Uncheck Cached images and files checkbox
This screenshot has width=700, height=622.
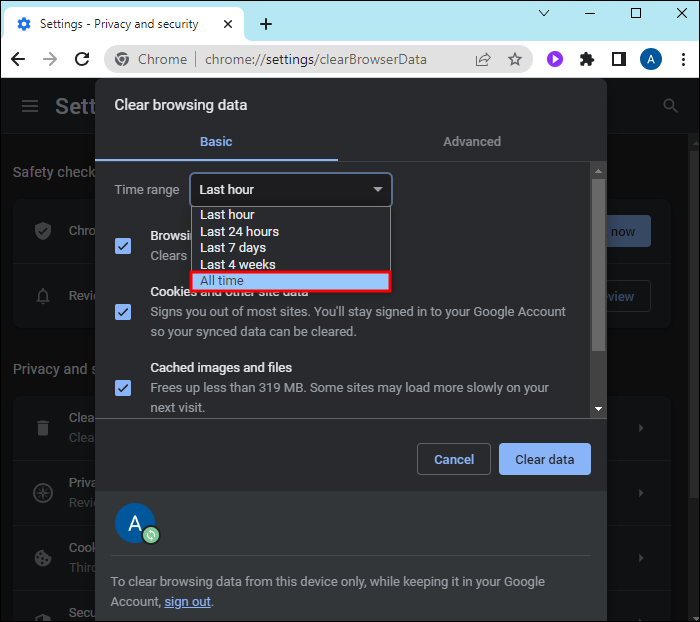[x=123, y=387]
